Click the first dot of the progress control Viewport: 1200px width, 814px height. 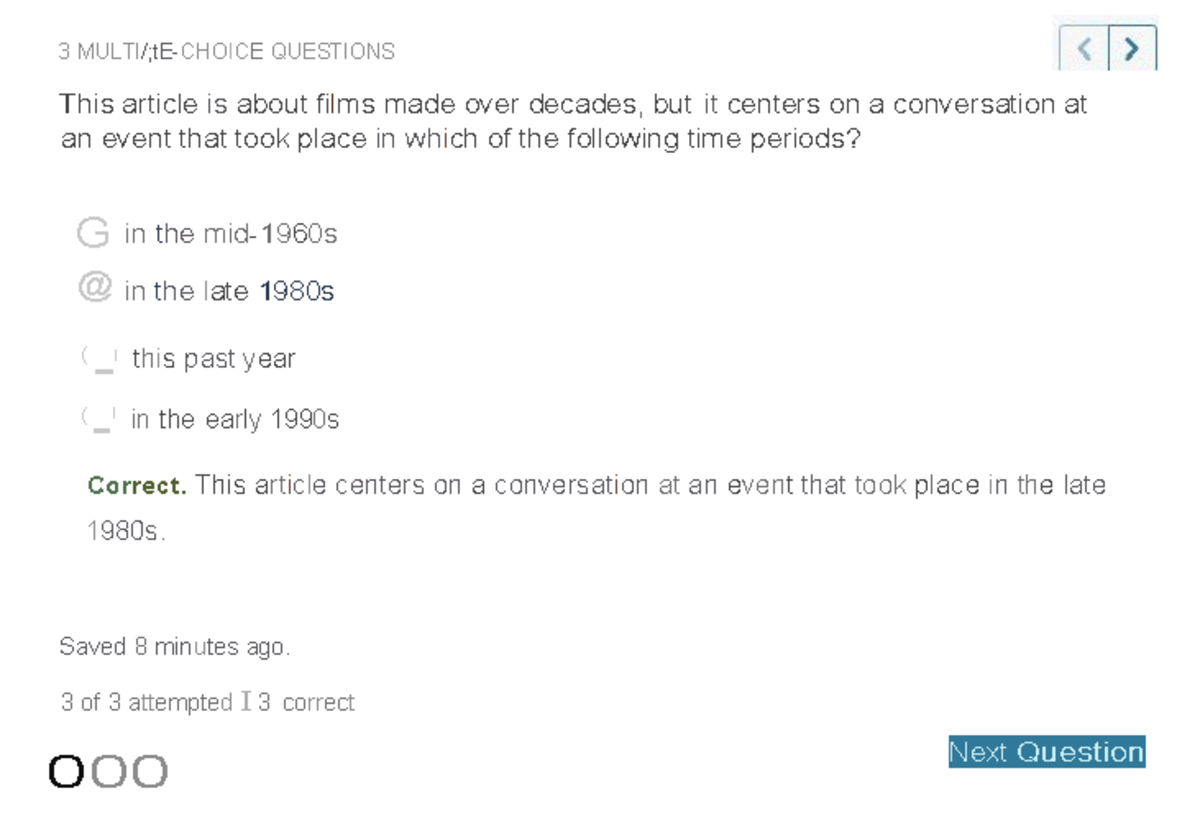(66, 770)
